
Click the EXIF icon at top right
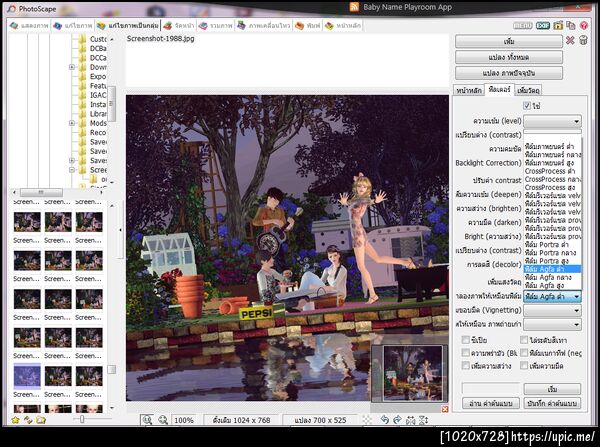pyautogui.click(x=543, y=26)
